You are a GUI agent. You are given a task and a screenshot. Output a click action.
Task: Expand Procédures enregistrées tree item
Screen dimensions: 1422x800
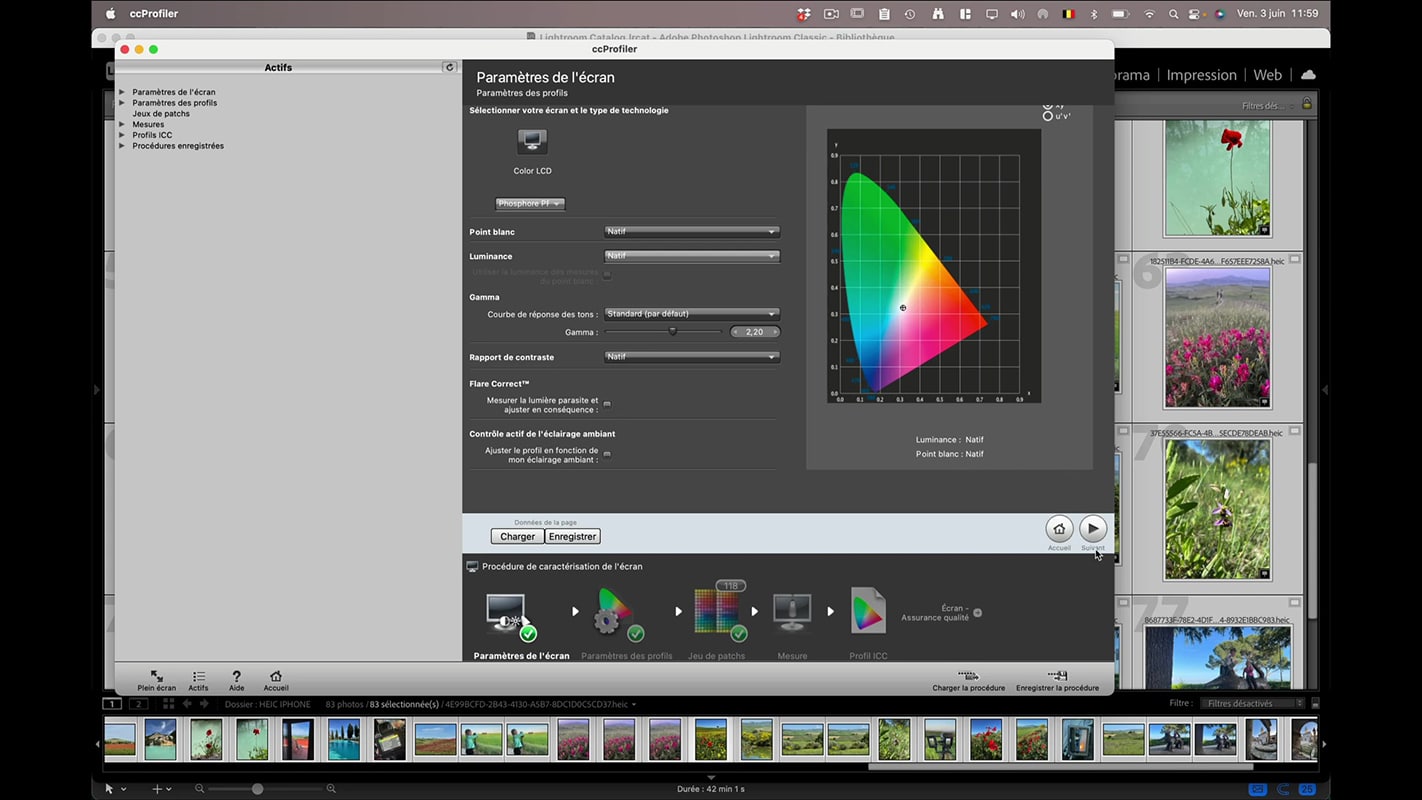tap(122, 146)
